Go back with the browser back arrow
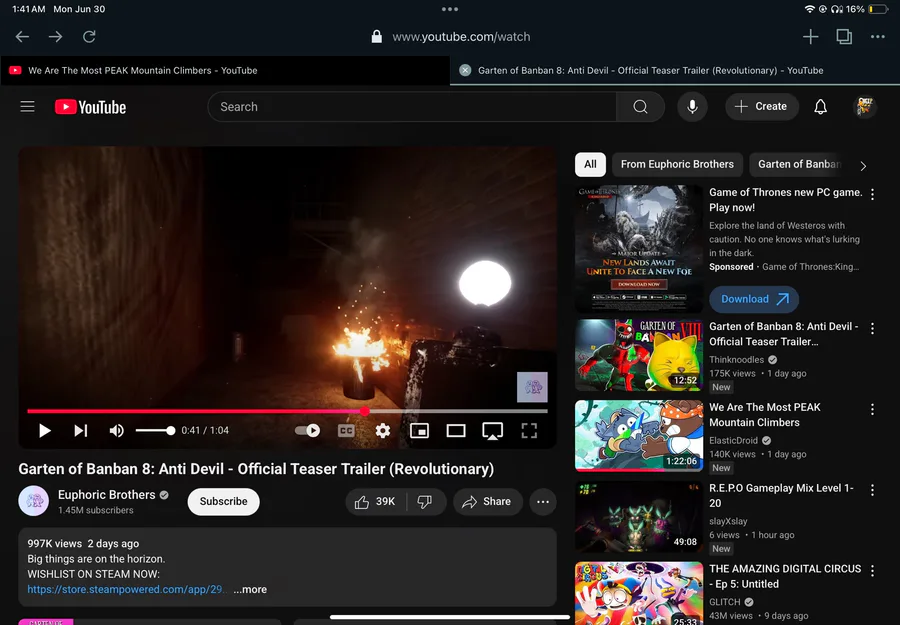 22,37
